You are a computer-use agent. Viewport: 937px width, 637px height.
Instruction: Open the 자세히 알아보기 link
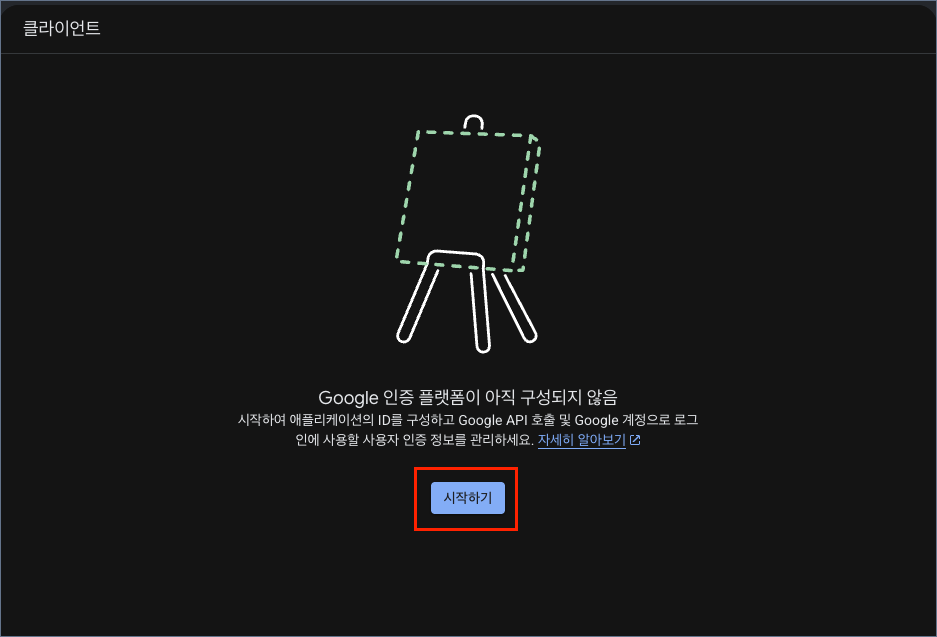581,440
